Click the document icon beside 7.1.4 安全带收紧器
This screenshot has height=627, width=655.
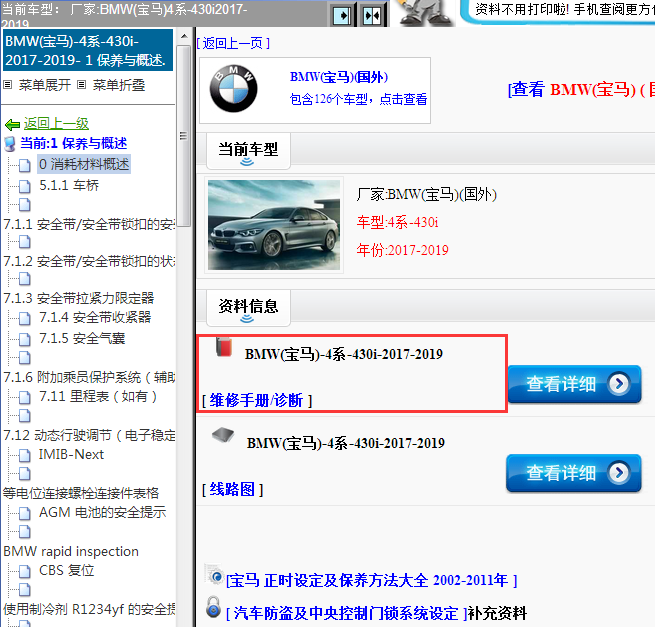click(x=25, y=318)
